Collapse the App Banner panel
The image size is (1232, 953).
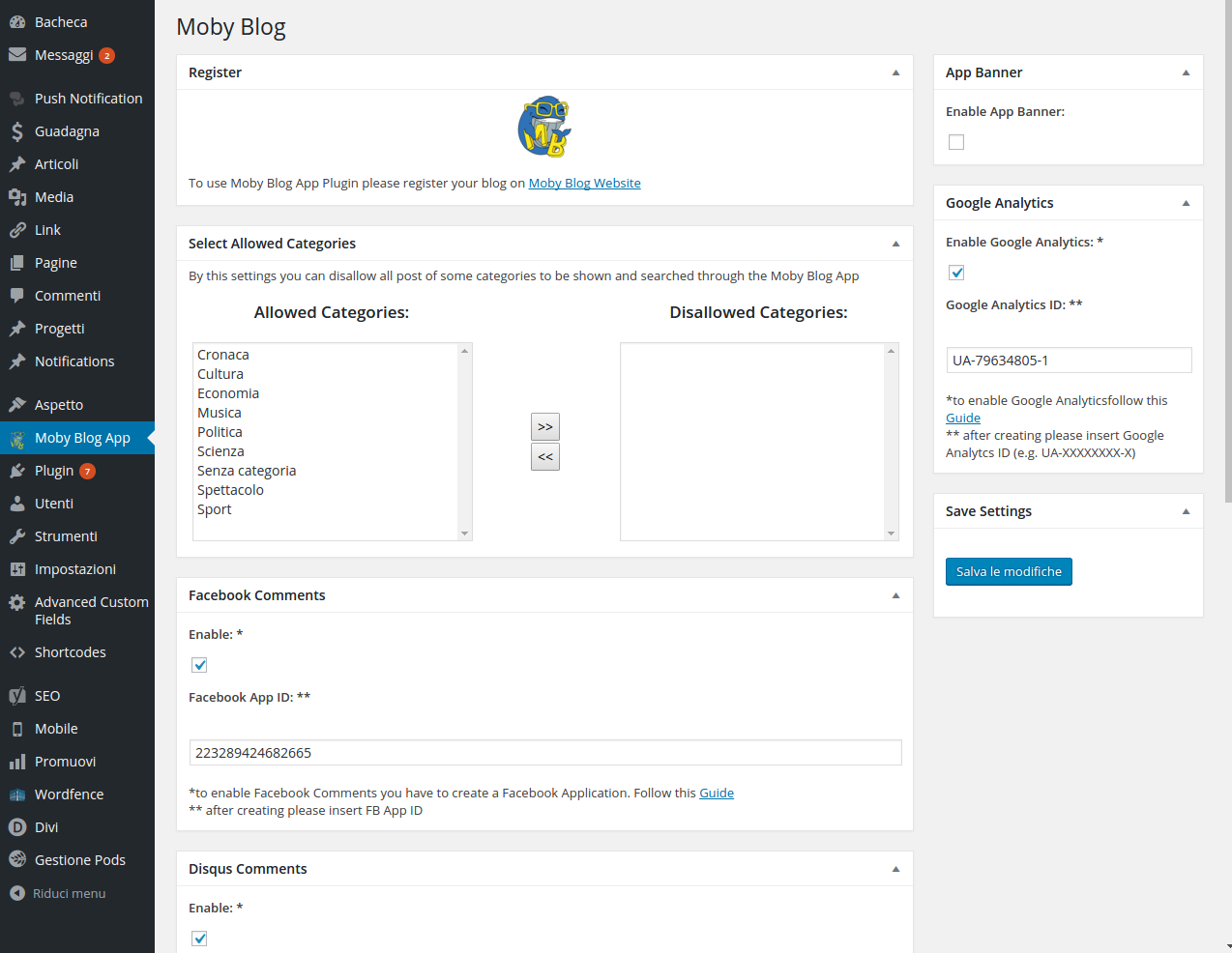[x=1186, y=72]
